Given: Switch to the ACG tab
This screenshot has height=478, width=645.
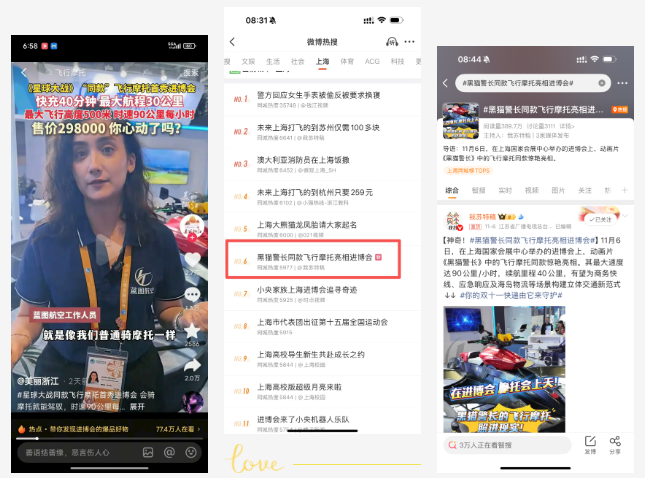Looking at the screenshot, I should tap(372, 61).
